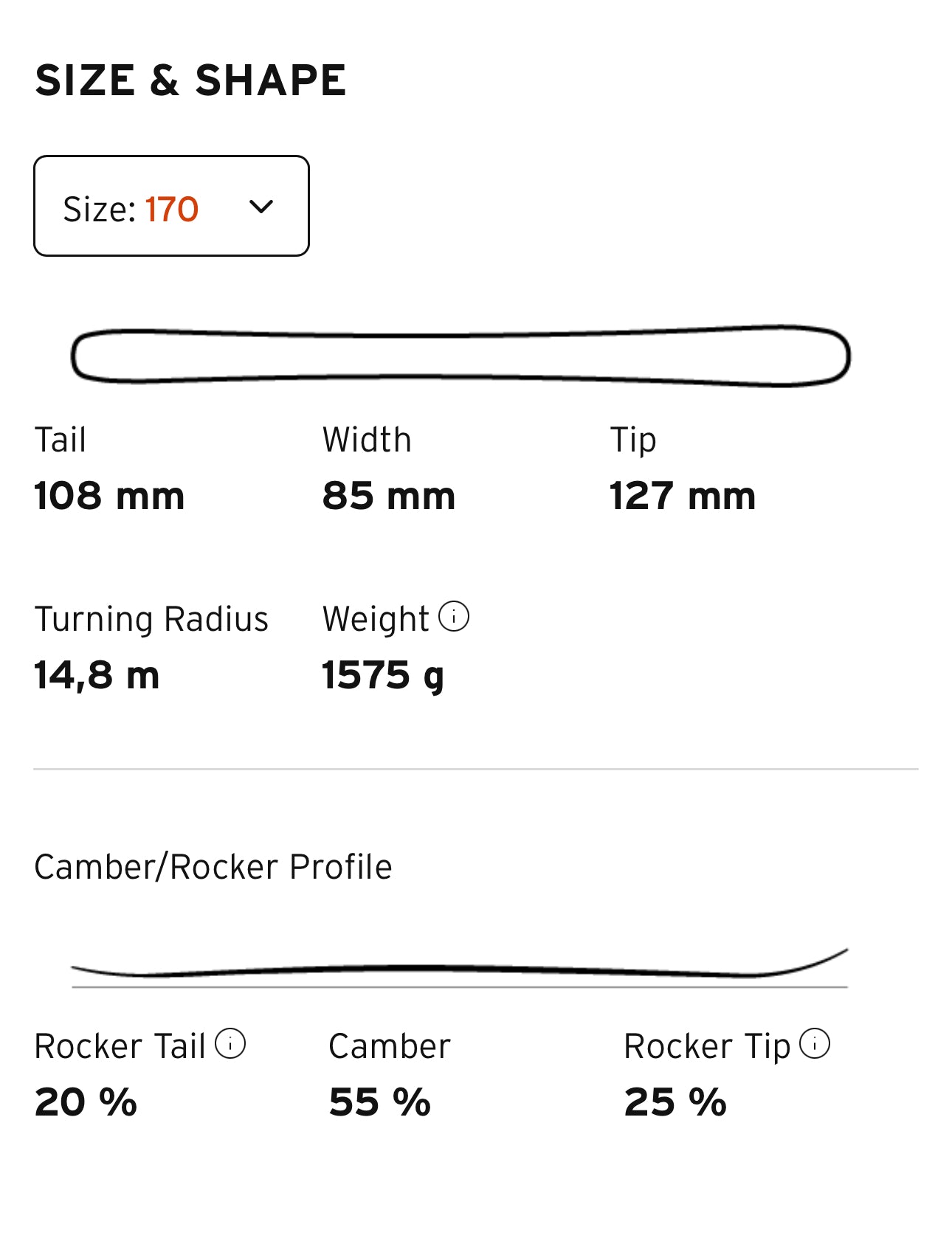Select the Turning Radius label

pos(151,619)
